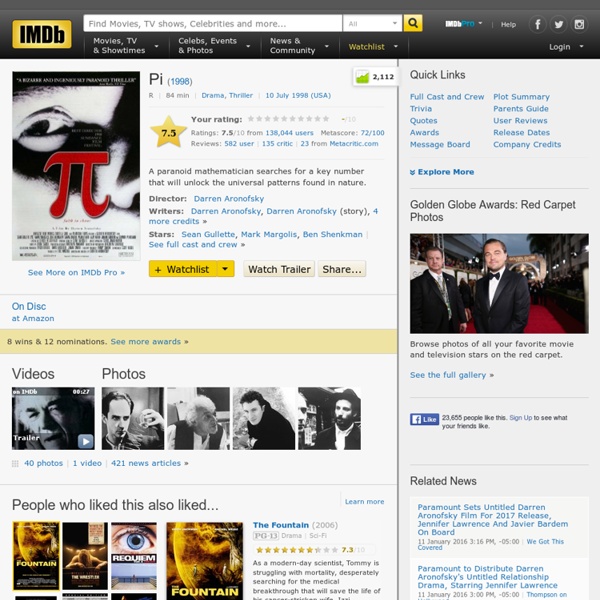Screen dimensions: 600x600
Task: Open the 421 news articles link
Action: [x=146, y=463]
